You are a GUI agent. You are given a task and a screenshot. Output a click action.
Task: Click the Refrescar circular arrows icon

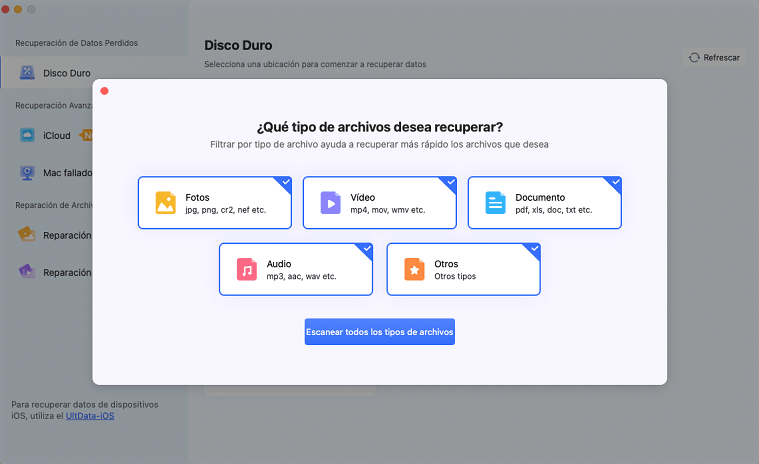coord(694,58)
